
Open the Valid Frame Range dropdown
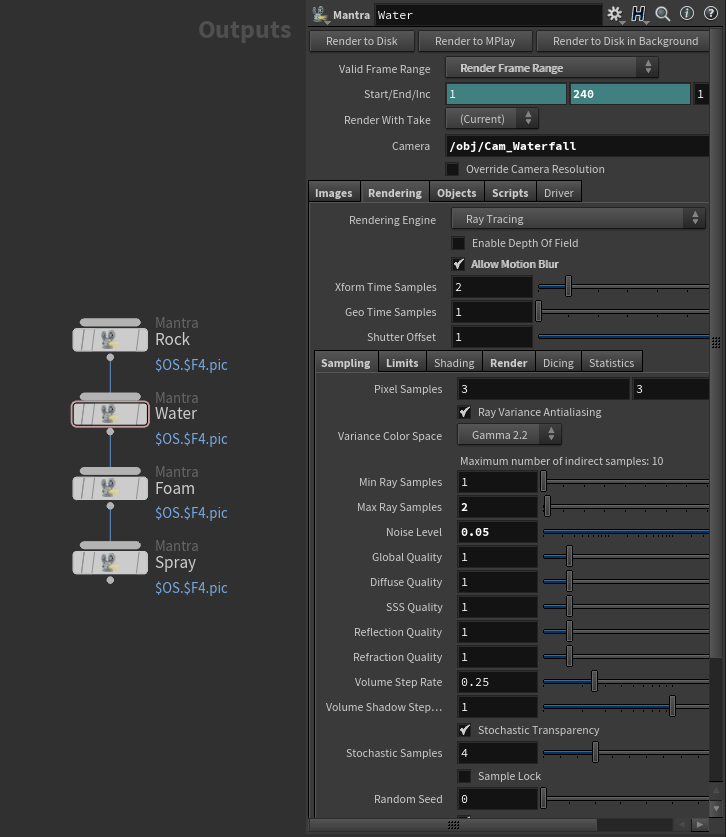[x=552, y=68]
